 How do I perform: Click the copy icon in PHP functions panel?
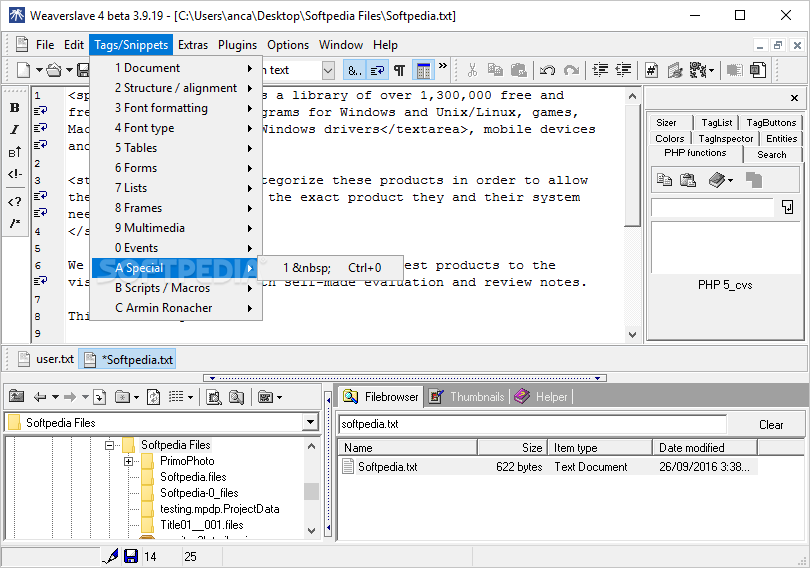point(664,180)
